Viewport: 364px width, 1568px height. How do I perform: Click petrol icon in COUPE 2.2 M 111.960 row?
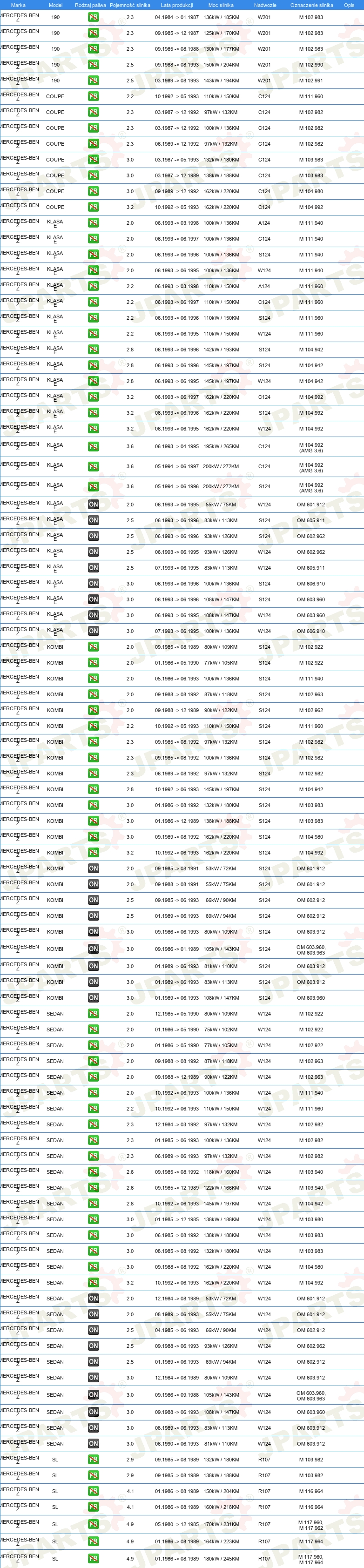pyautogui.click(x=93, y=96)
